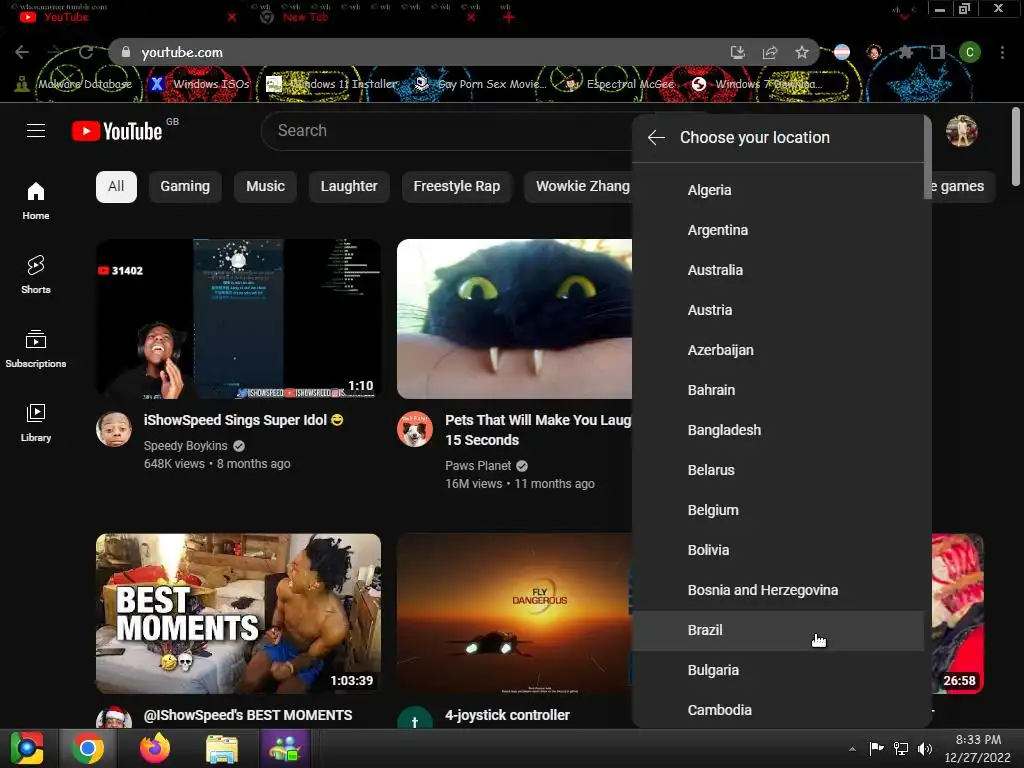Viewport: 1024px width, 768px height.
Task: Open the Speedy Boykins channel name link
Action: (x=185, y=445)
